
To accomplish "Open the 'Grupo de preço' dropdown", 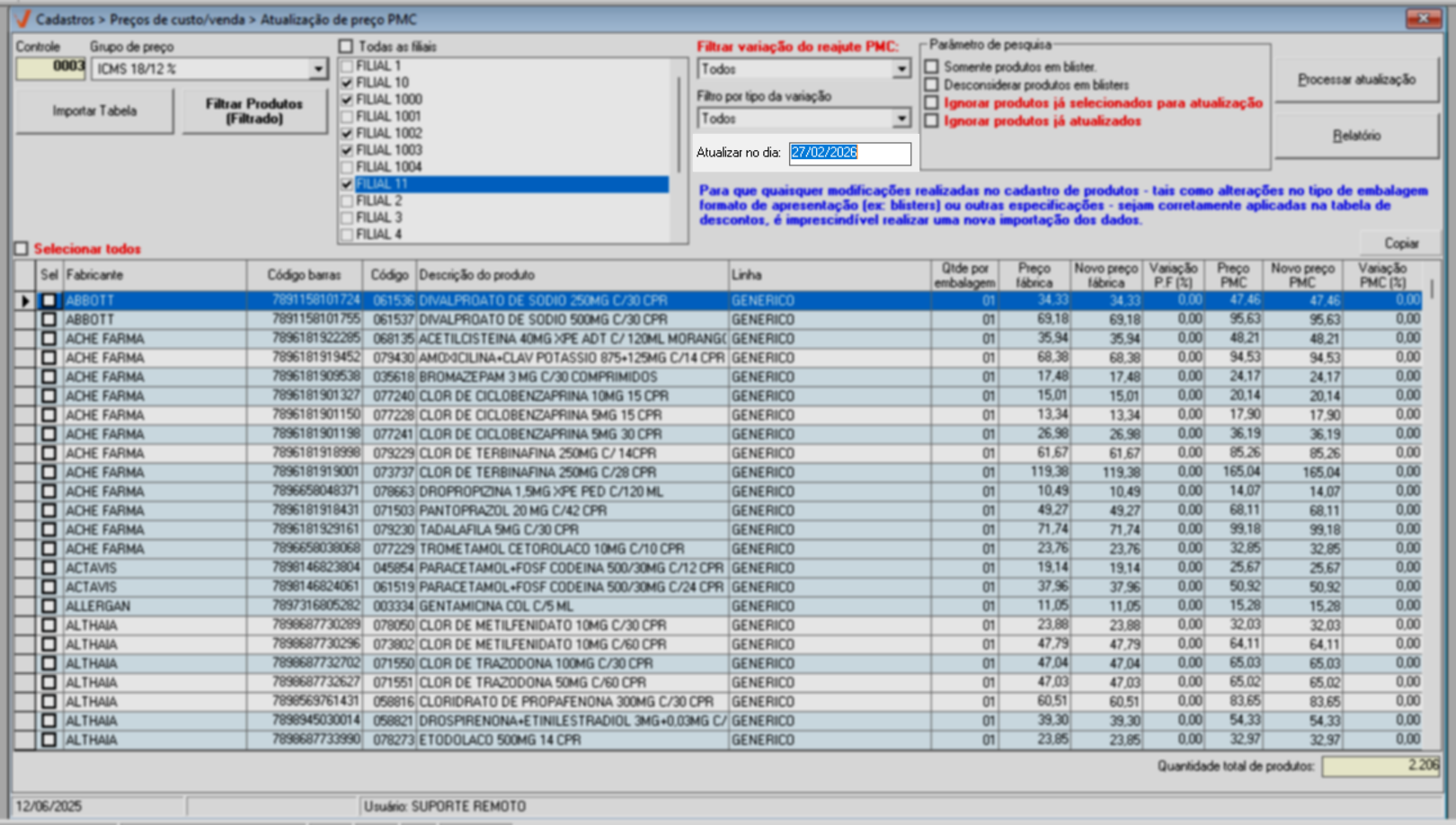I will (318, 69).
